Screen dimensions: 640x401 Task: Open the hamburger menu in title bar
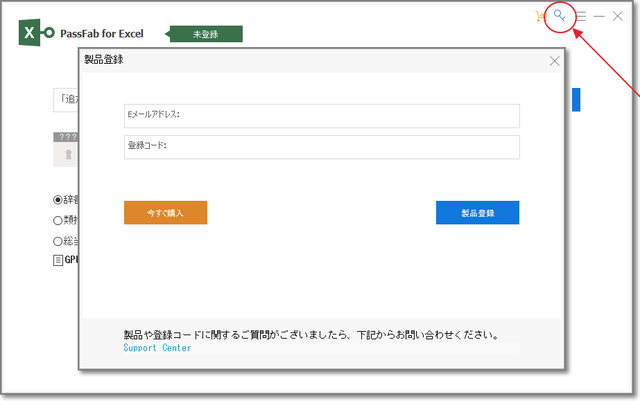(x=581, y=17)
